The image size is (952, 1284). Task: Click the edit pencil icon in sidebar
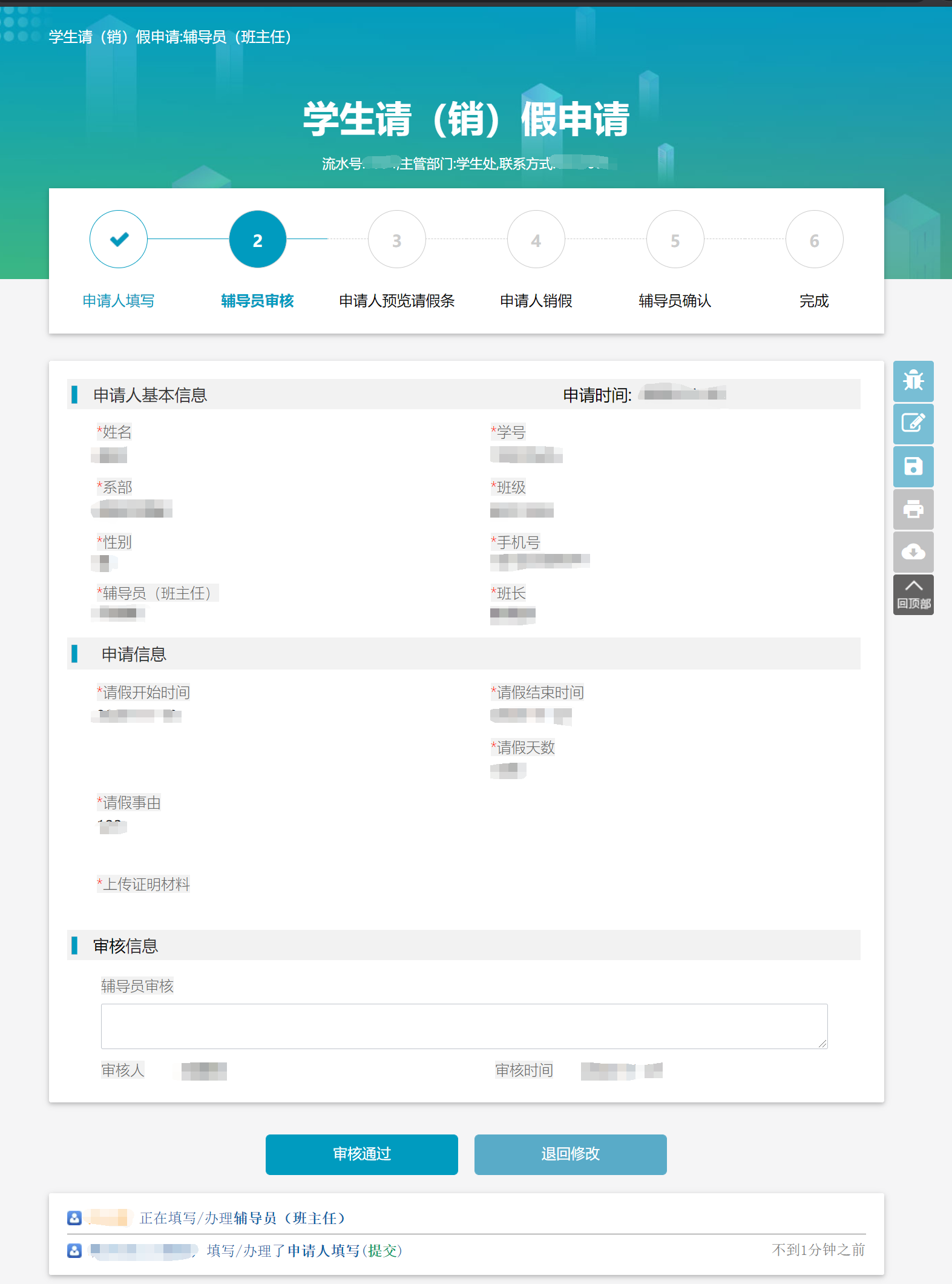(x=913, y=423)
